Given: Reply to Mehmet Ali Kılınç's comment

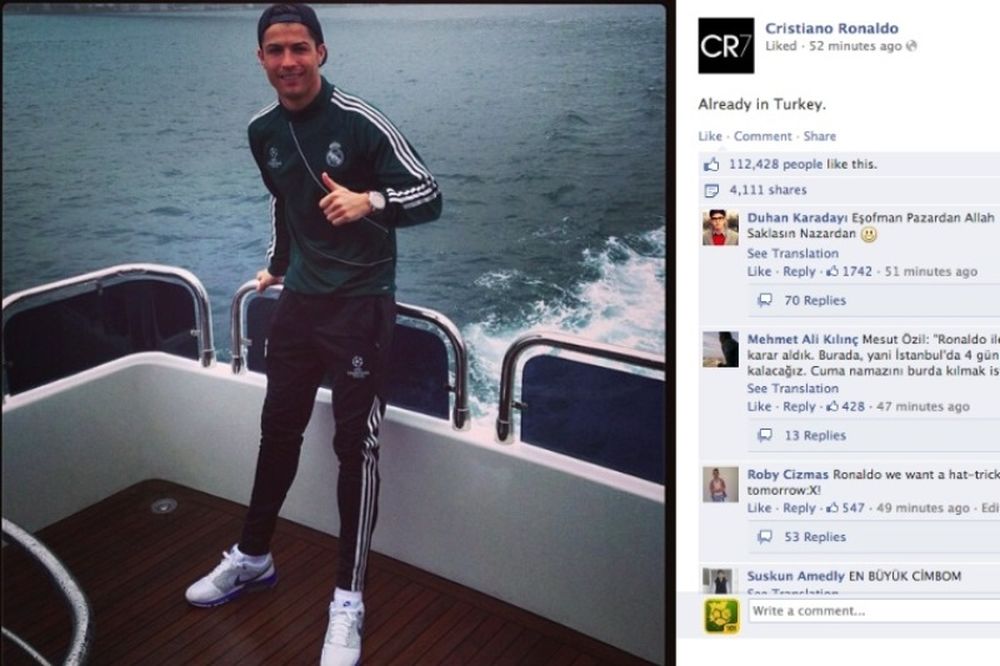Looking at the screenshot, I should pyautogui.click(x=799, y=406).
